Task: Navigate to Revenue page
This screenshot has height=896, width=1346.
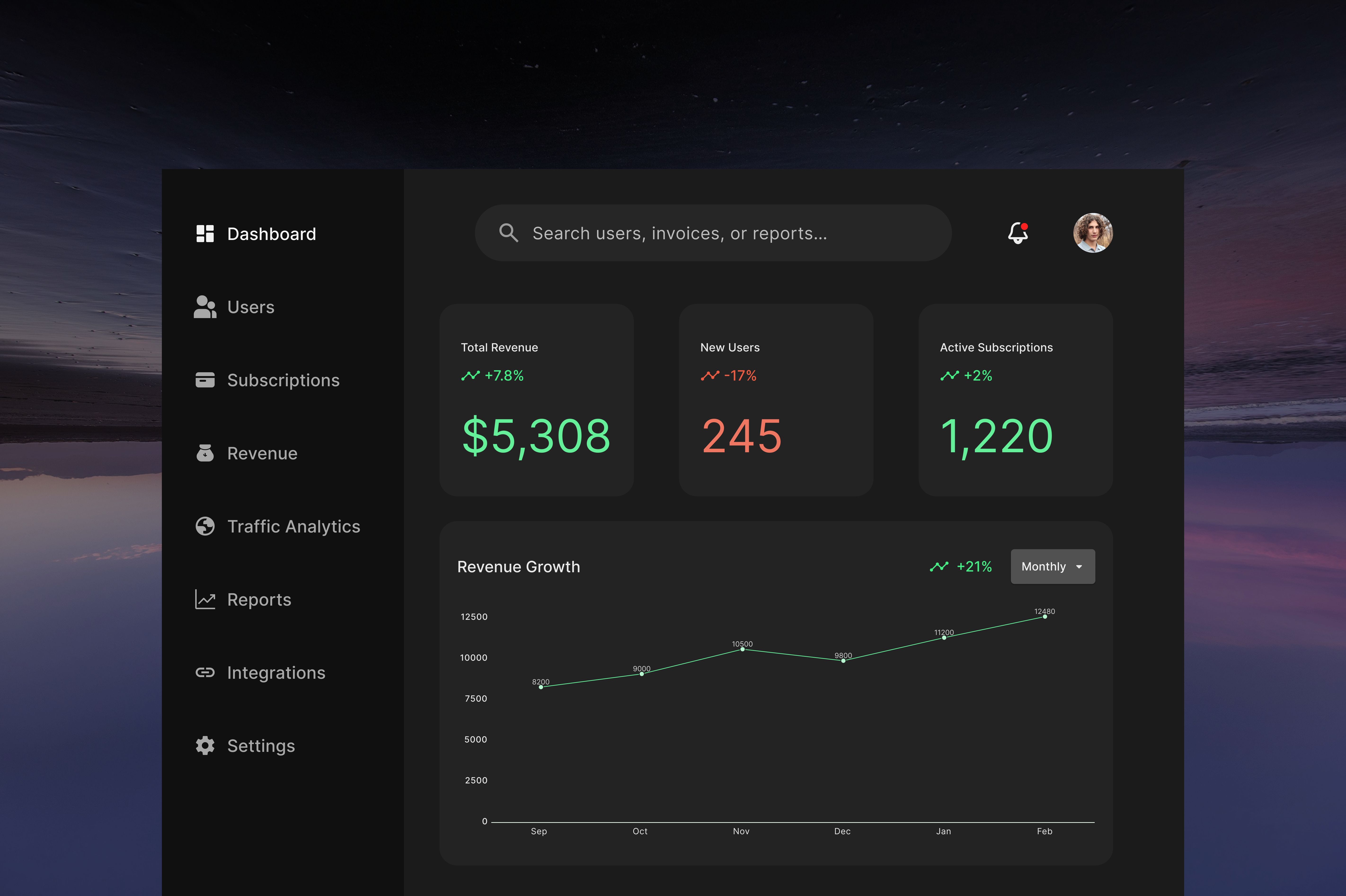Action: [246, 453]
